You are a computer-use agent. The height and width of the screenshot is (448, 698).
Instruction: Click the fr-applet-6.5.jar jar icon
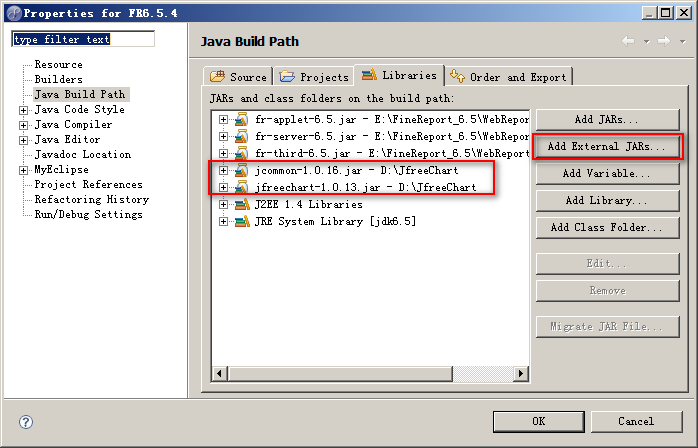pyautogui.click(x=241, y=119)
